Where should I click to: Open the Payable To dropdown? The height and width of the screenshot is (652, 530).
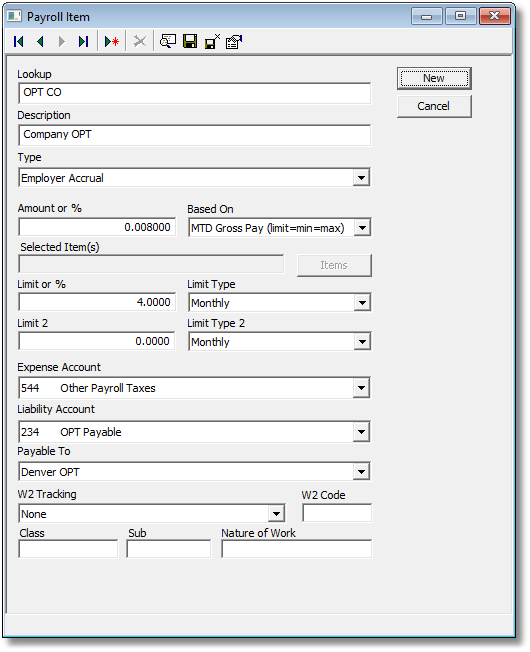pyautogui.click(x=361, y=472)
